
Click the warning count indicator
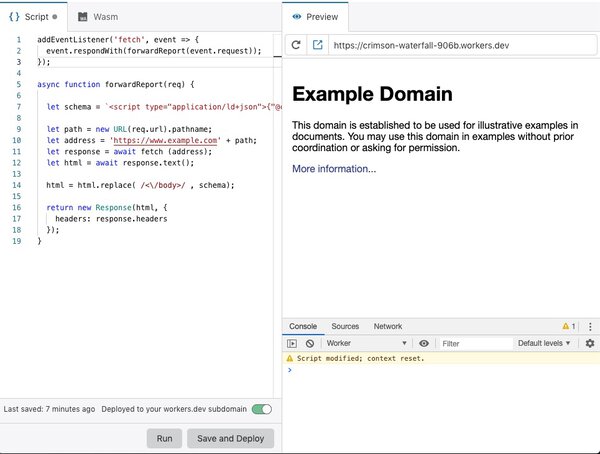tap(569, 327)
